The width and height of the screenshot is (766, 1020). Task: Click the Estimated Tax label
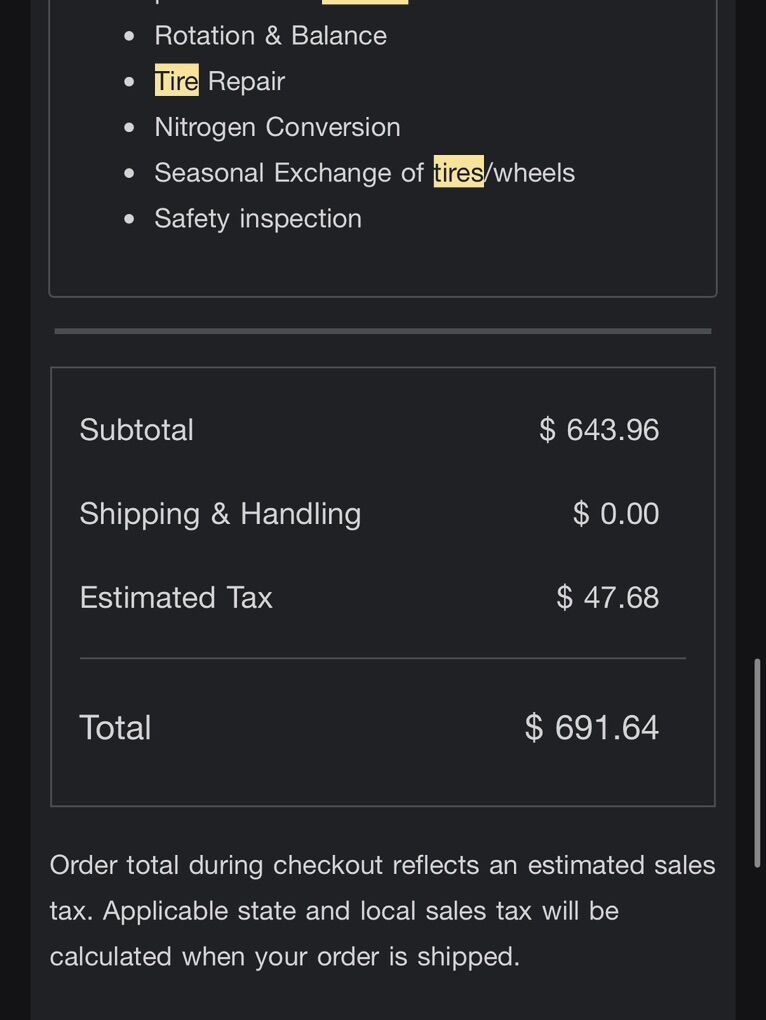click(x=176, y=598)
